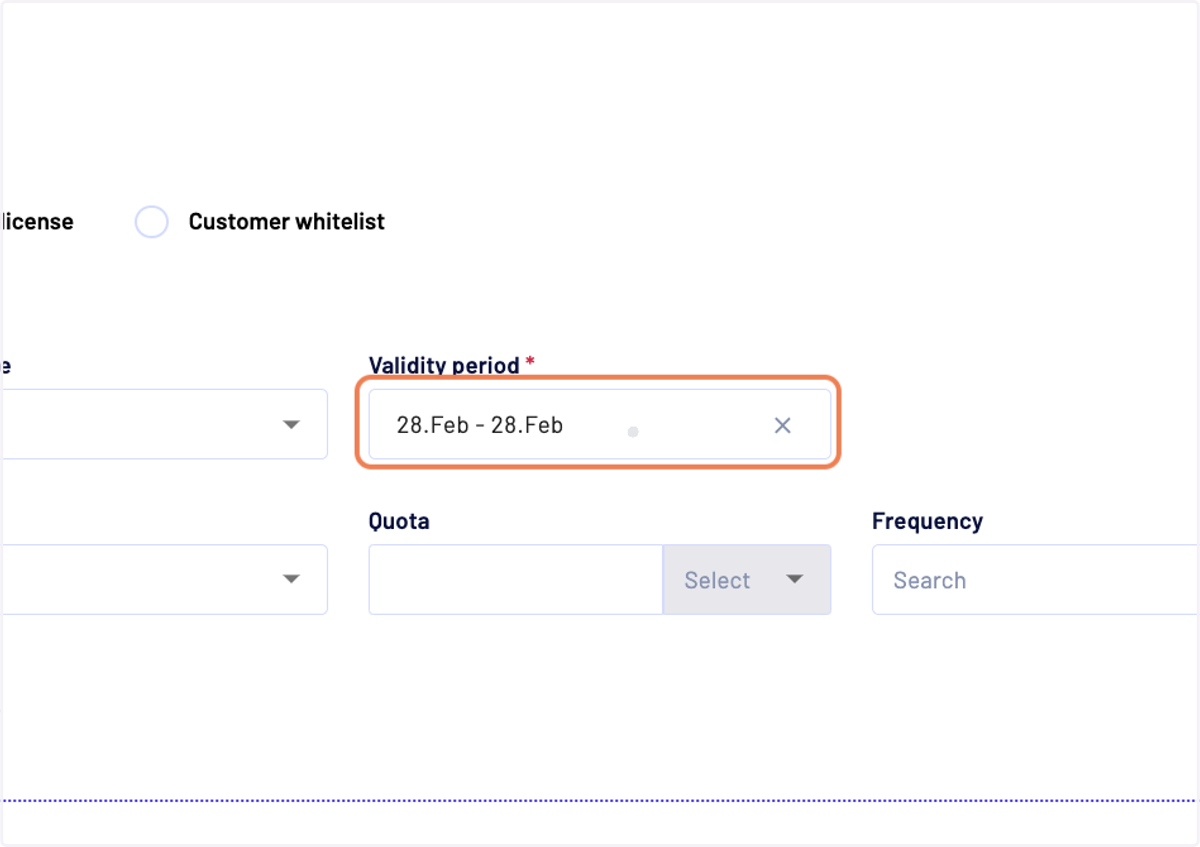The width and height of the screenshot is (1200, 847).
Task: Click the Select placeholder text in Quota
Action: 717,580
